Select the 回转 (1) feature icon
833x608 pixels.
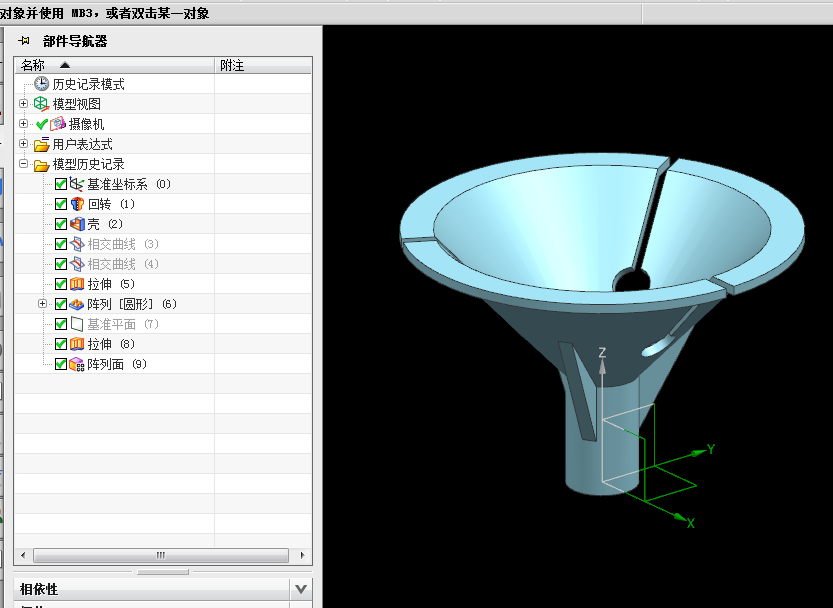pos(77,204)
